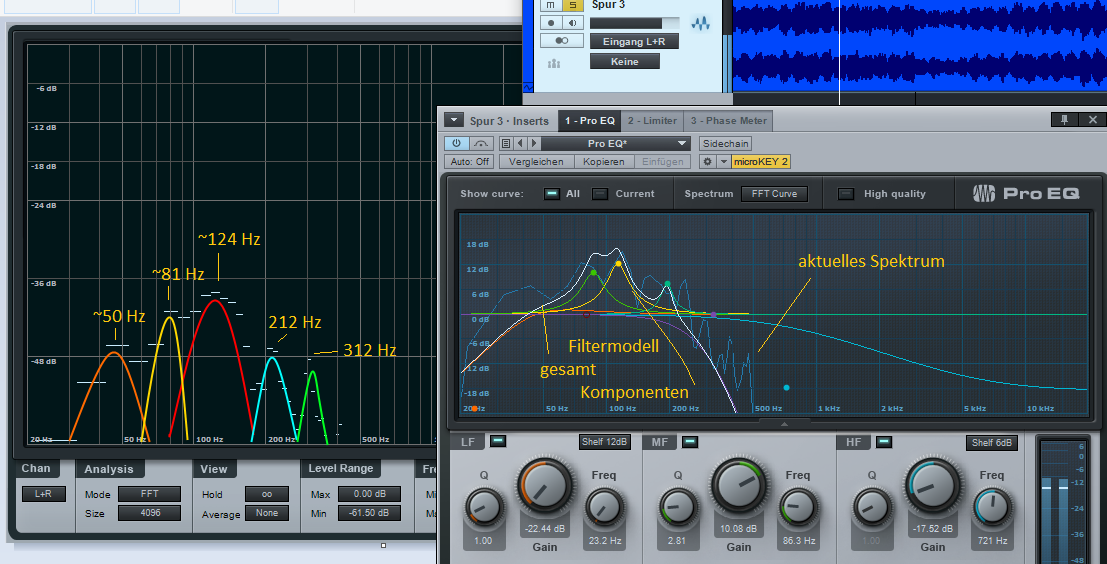Toggle the HF band enable button
1107x564 pixels.
[882, 442]
